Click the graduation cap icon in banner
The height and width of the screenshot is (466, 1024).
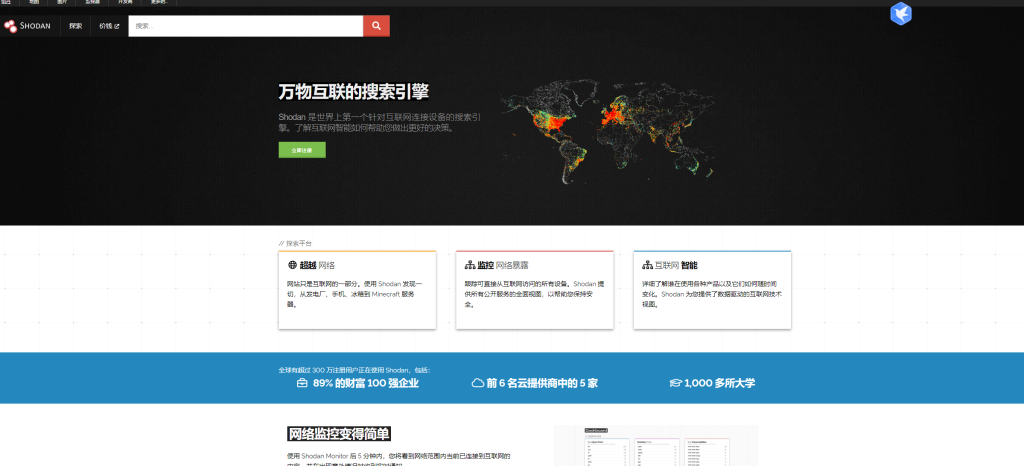[x=675, y=383]
